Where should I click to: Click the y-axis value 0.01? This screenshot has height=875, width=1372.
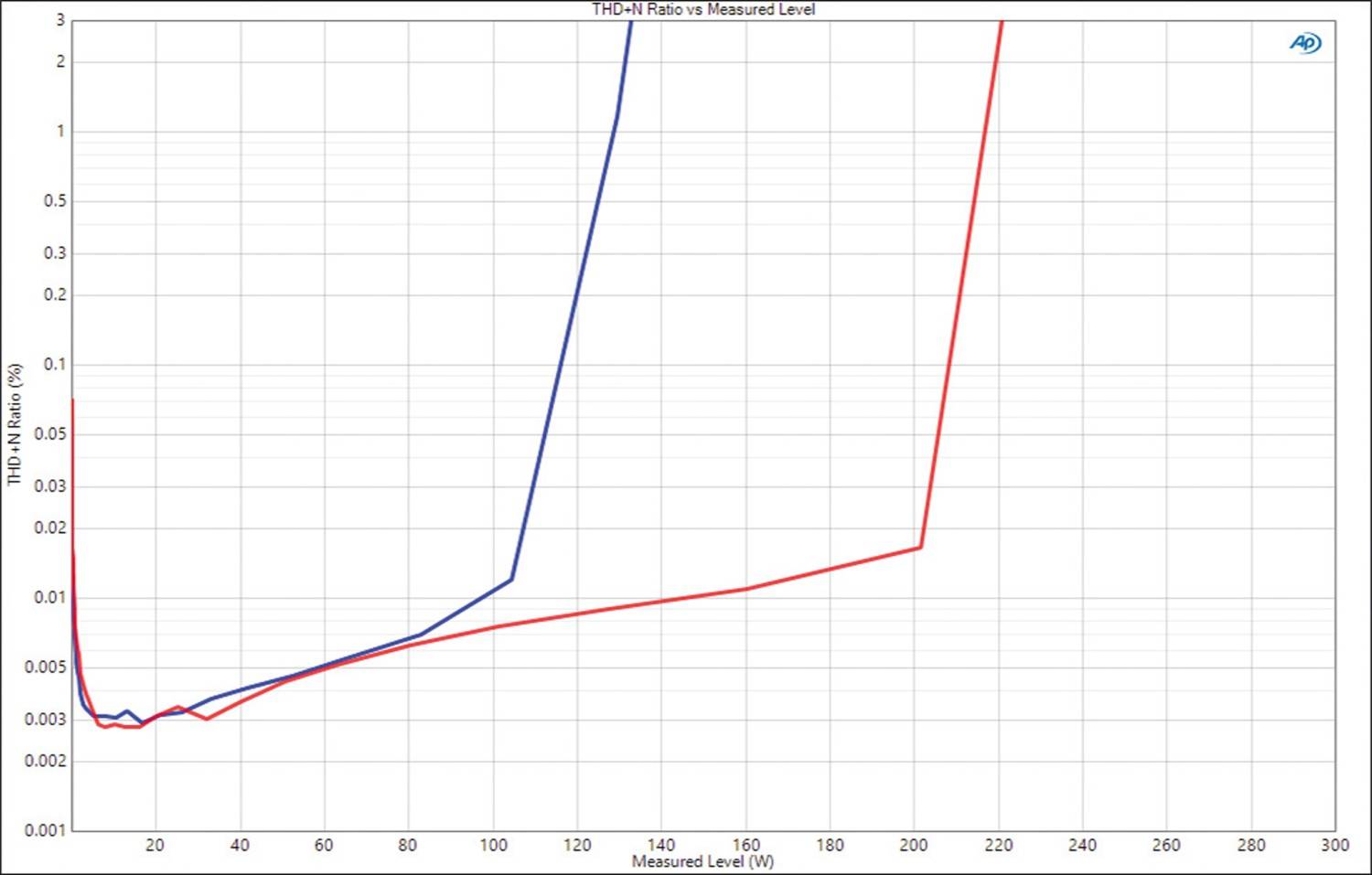pos(51,598)
